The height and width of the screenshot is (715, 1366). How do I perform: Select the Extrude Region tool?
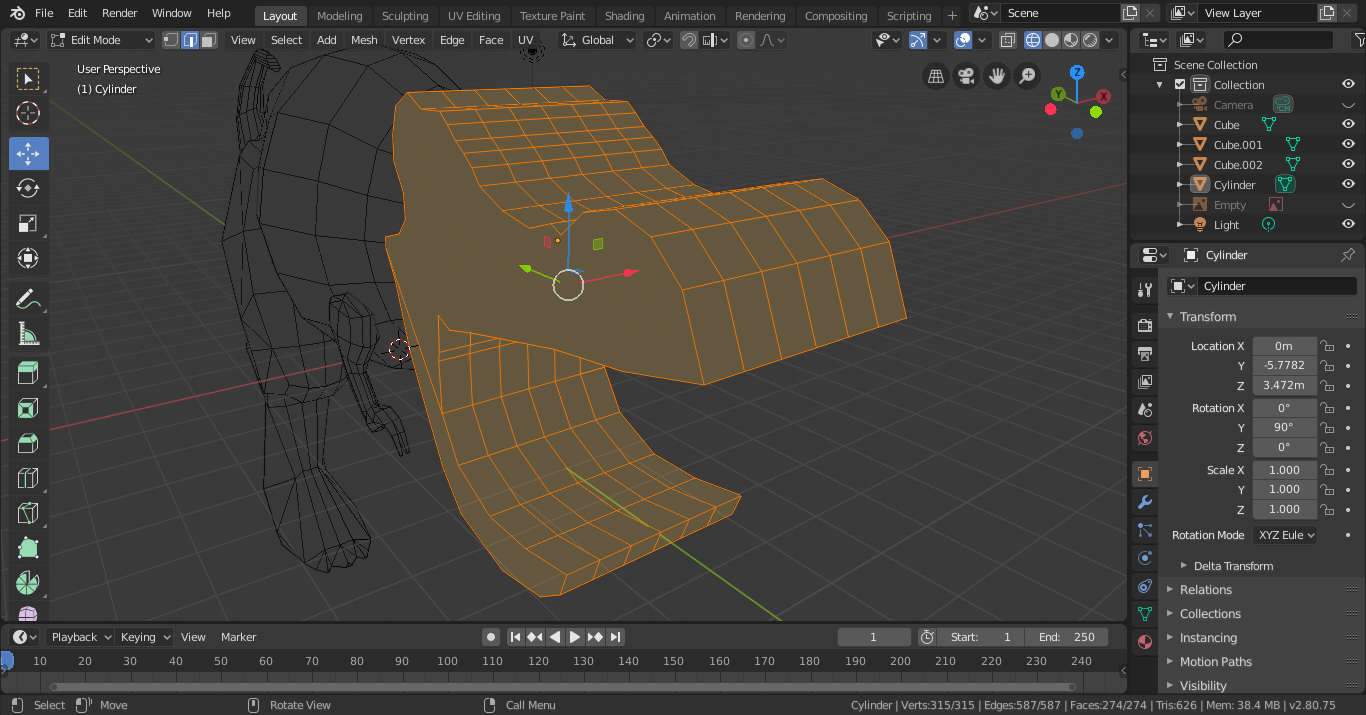click(x=28, y=373)
